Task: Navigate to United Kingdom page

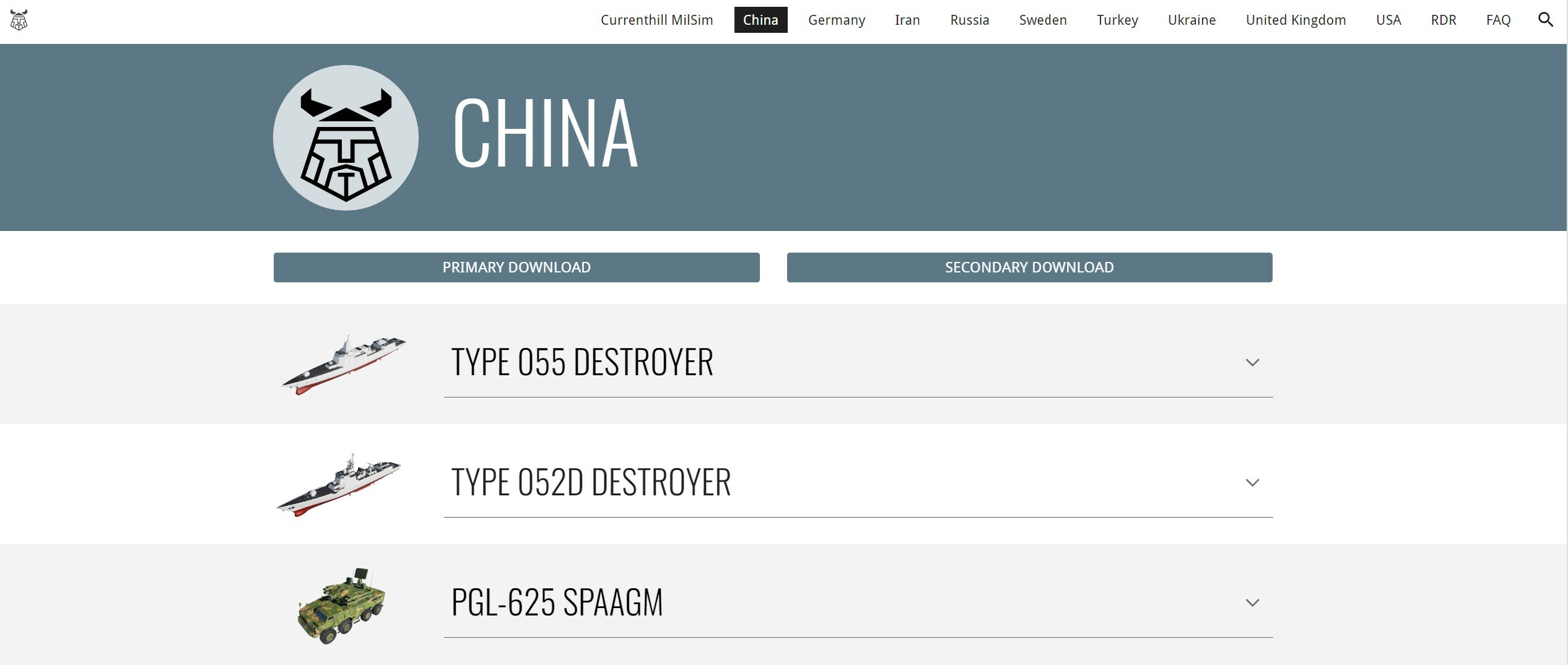Action: 1296,20
